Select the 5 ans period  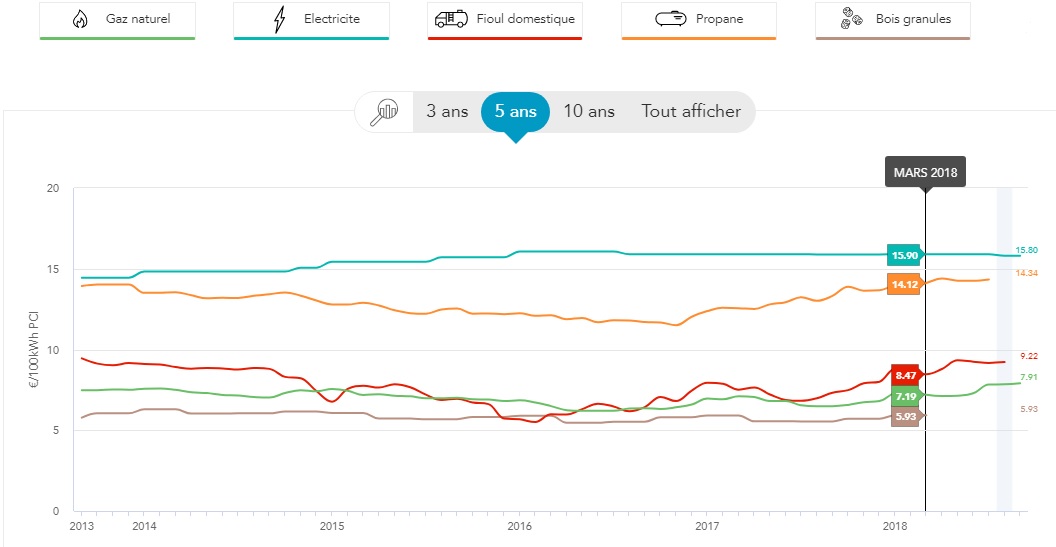pos(515,111)
